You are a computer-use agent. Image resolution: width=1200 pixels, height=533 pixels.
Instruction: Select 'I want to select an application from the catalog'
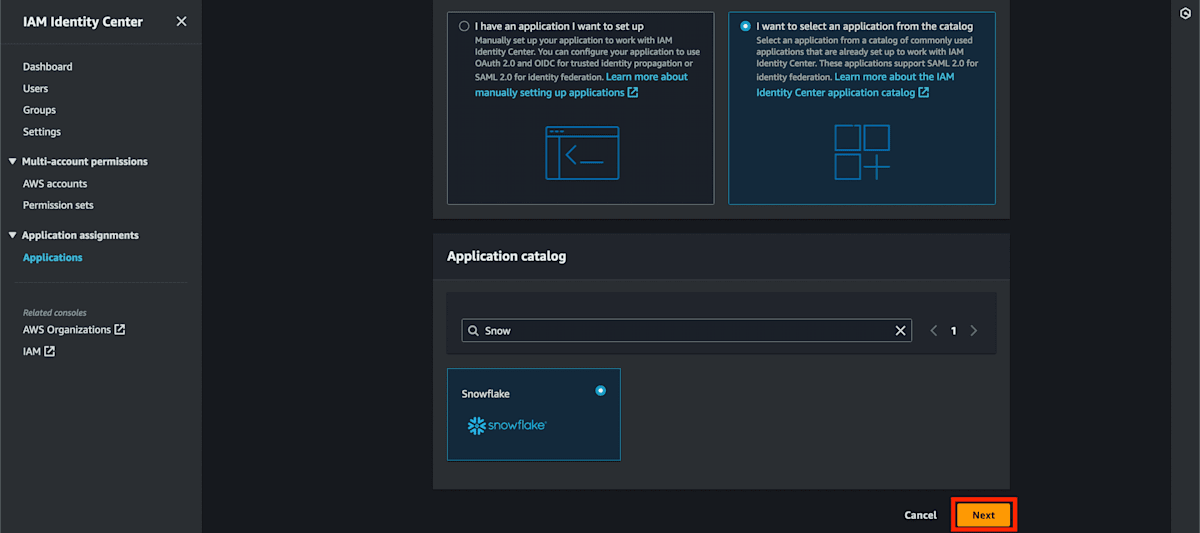745,26
